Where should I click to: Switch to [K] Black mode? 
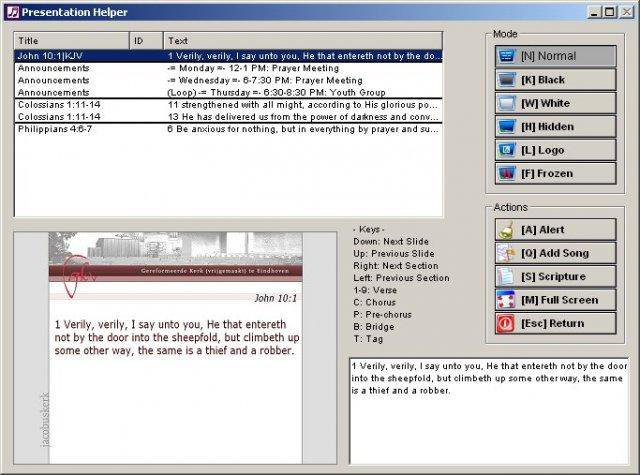click(x=556, y=80)
